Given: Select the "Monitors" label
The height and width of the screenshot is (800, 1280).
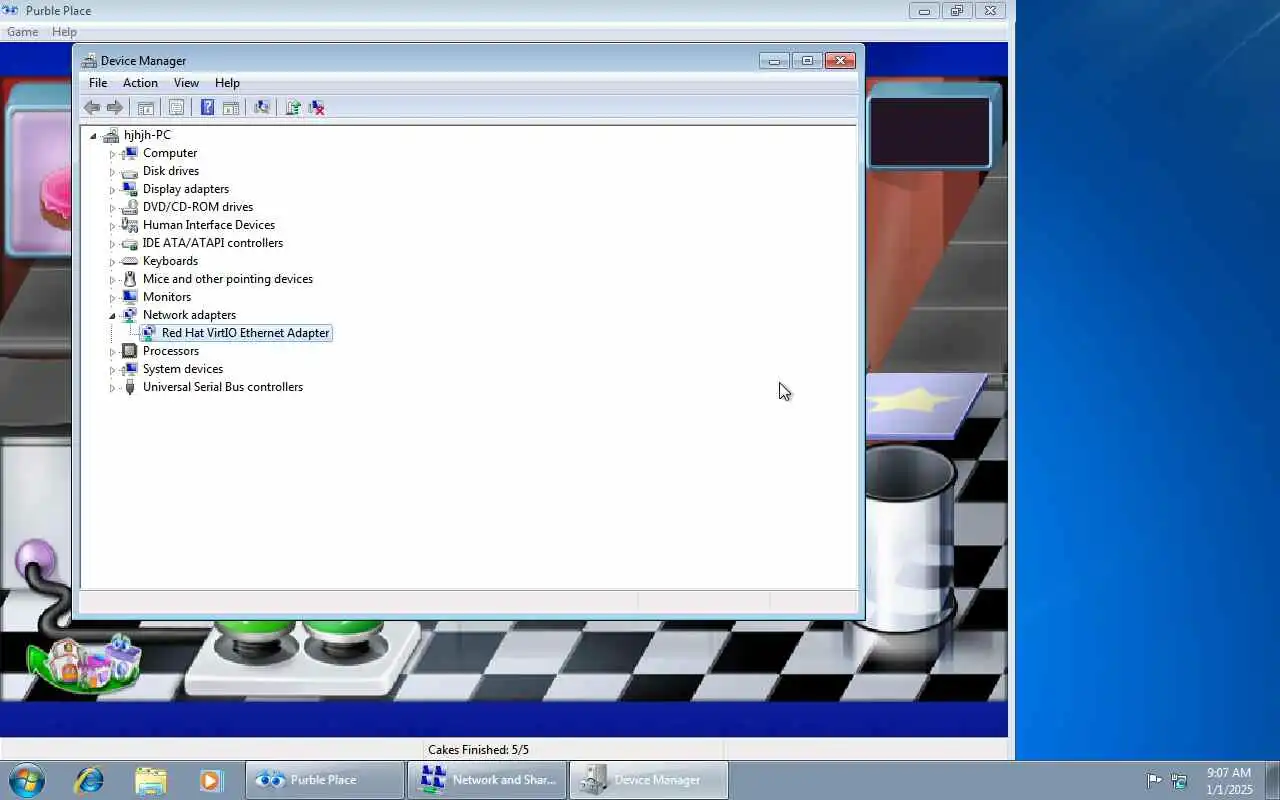Looking at the screenshot, I should [167, 297].
